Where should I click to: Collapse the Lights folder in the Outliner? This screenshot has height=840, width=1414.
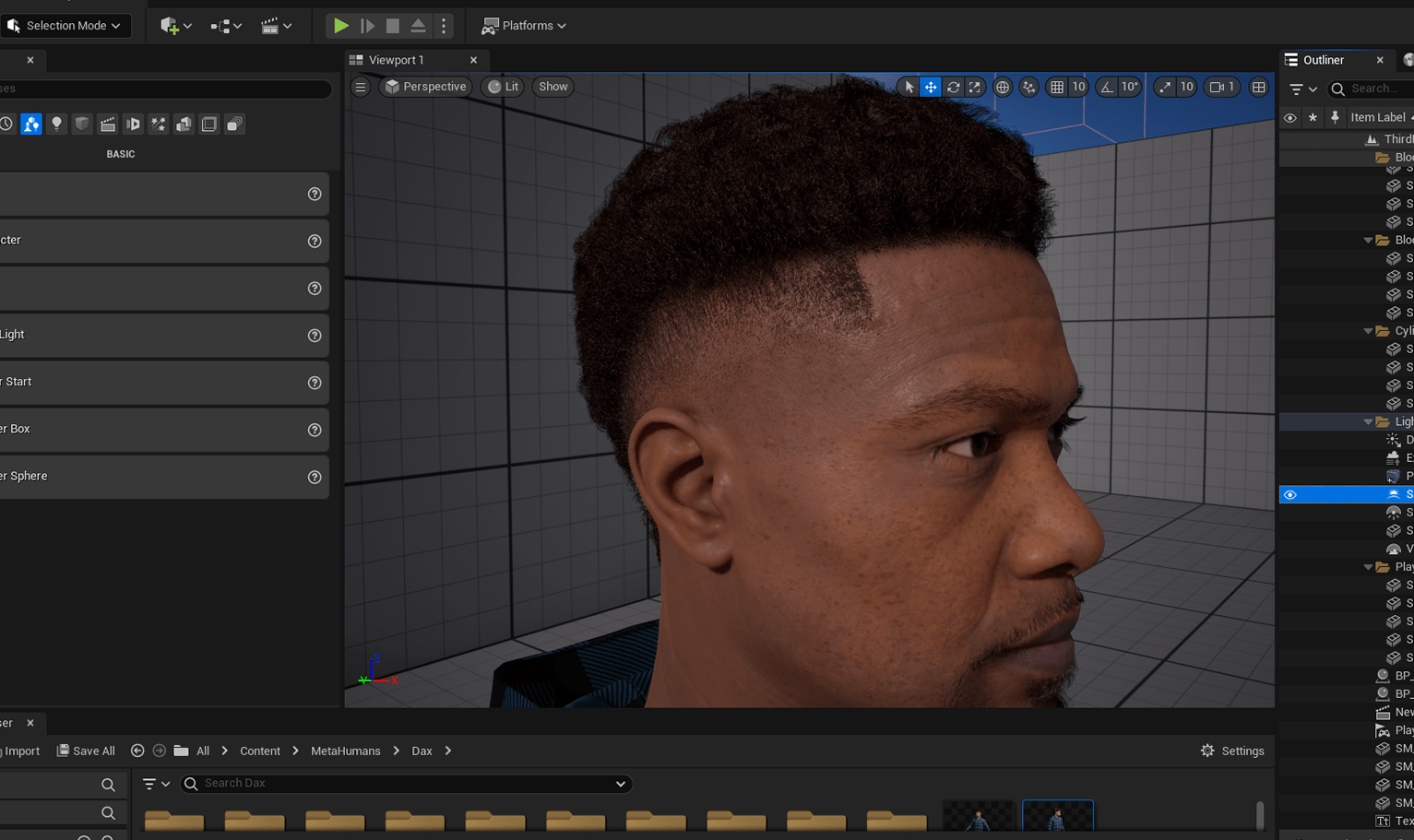[x=1369, y=421]
